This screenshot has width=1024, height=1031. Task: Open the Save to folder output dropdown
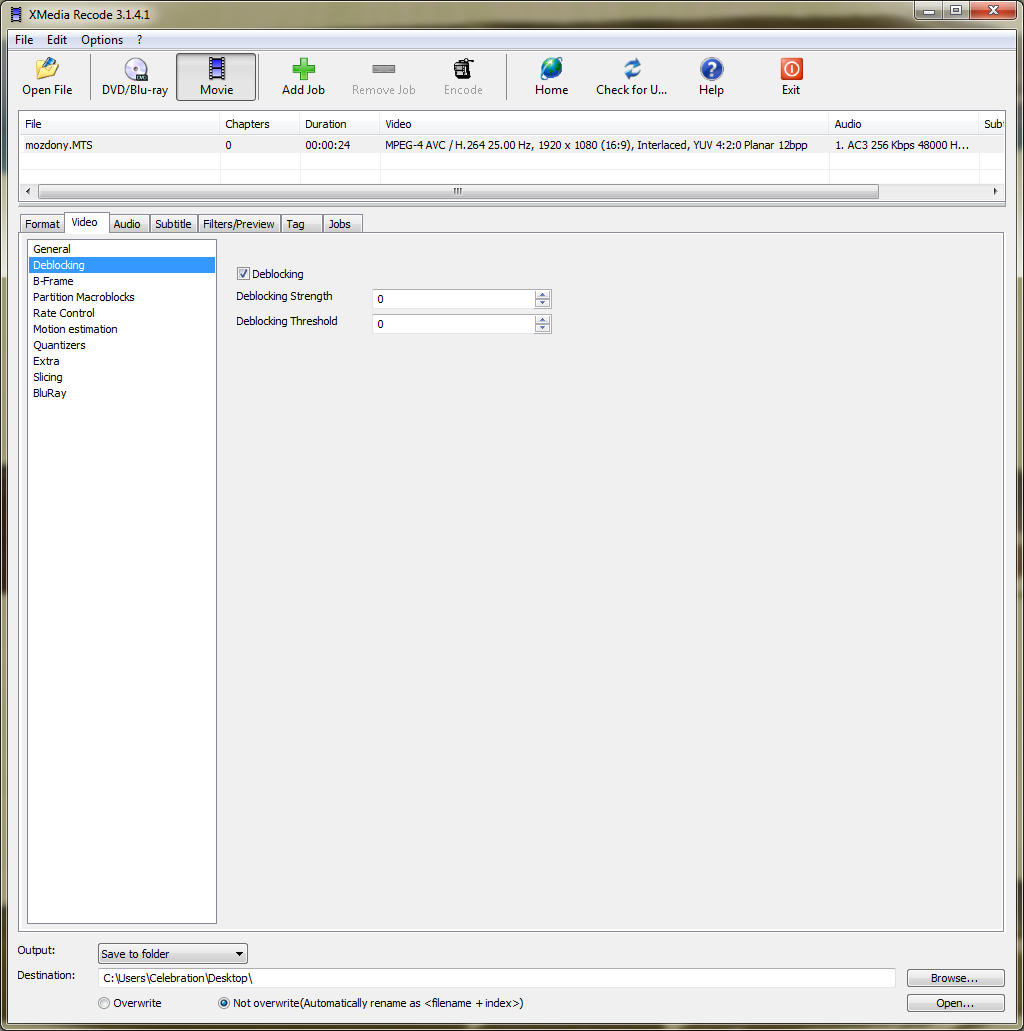click(173, 953)
